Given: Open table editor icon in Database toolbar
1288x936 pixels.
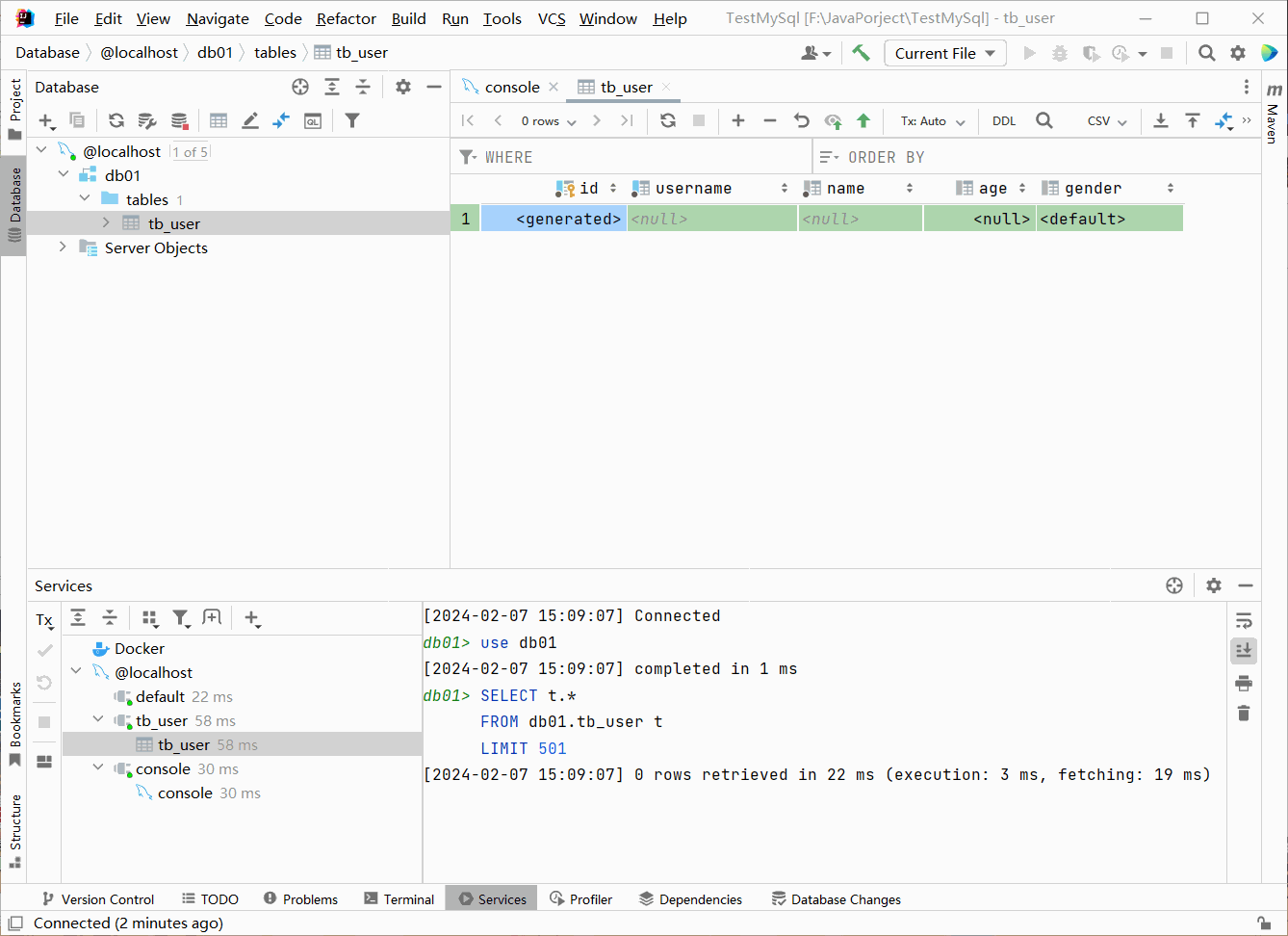Looking at the screenshot, I should (x=219, y=120).
